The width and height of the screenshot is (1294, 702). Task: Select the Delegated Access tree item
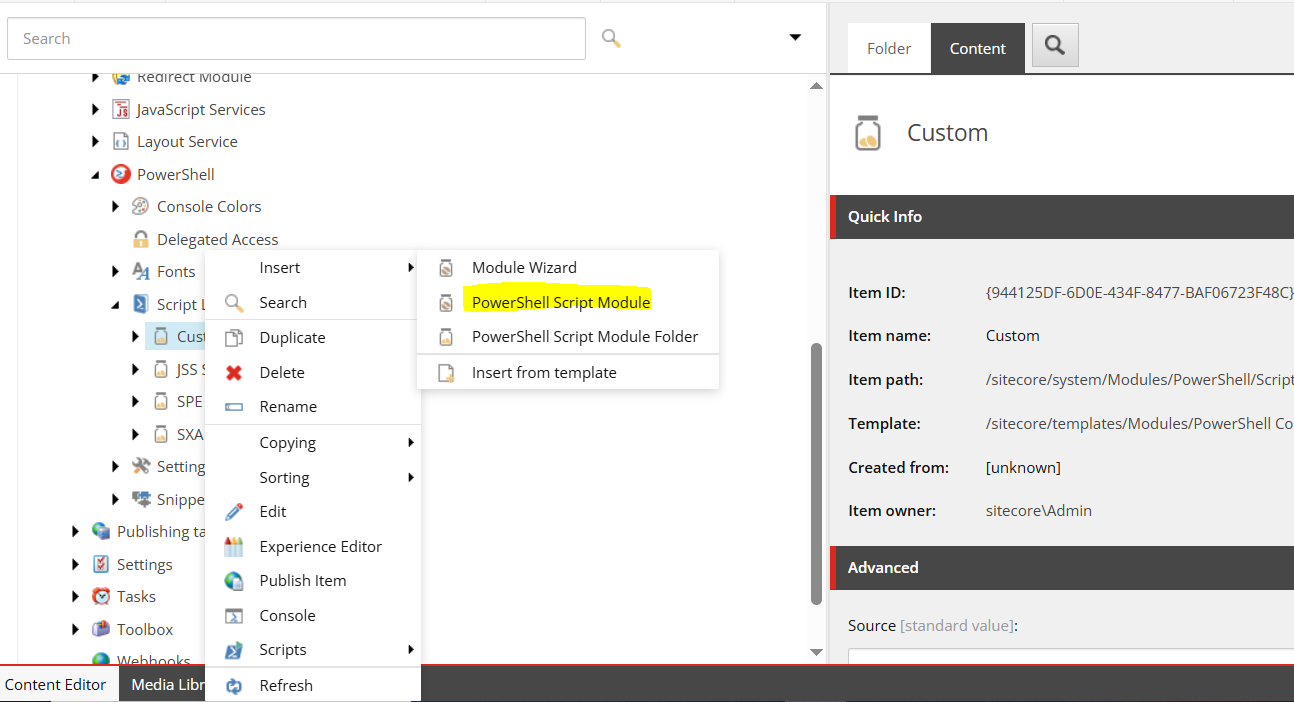217,239
